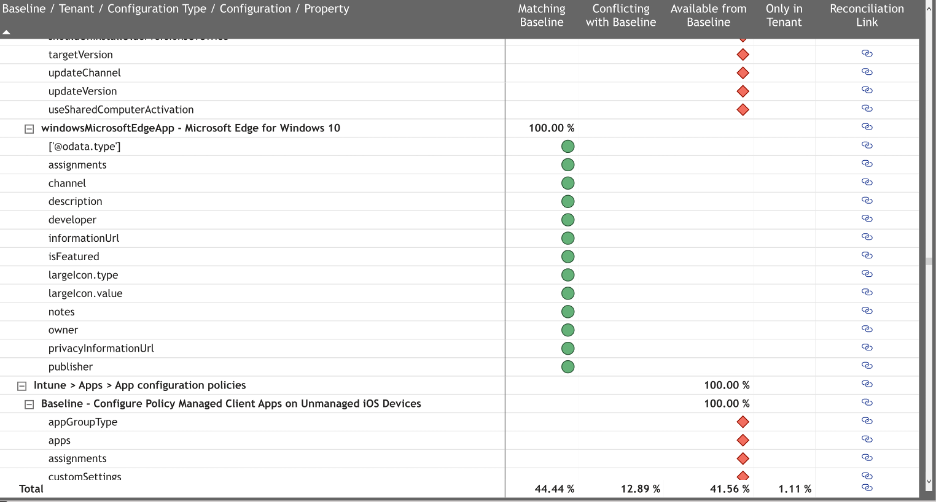Collapse Intune Apps App configuration policies group
Screen dimensions: 936x502
pos(21,386)
